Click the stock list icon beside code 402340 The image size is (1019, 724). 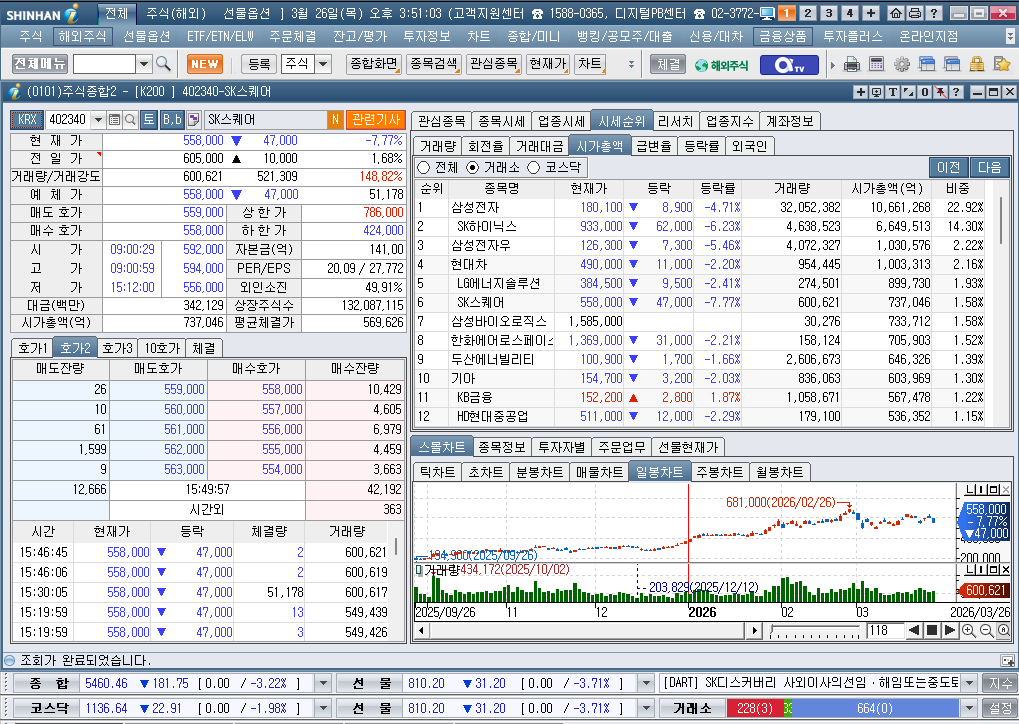(114, 120)
